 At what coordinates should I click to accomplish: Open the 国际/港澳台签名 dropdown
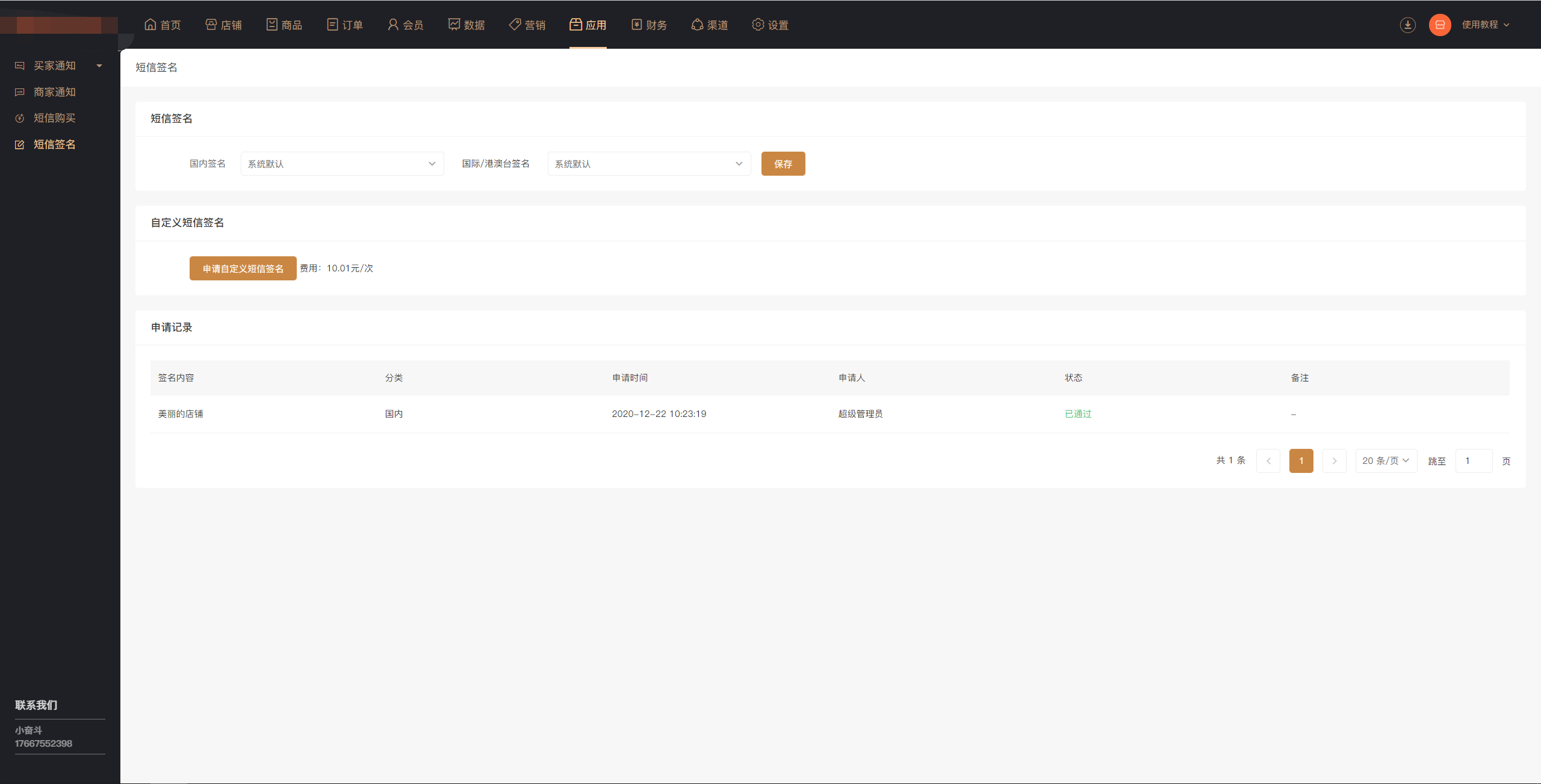[649, 164]
